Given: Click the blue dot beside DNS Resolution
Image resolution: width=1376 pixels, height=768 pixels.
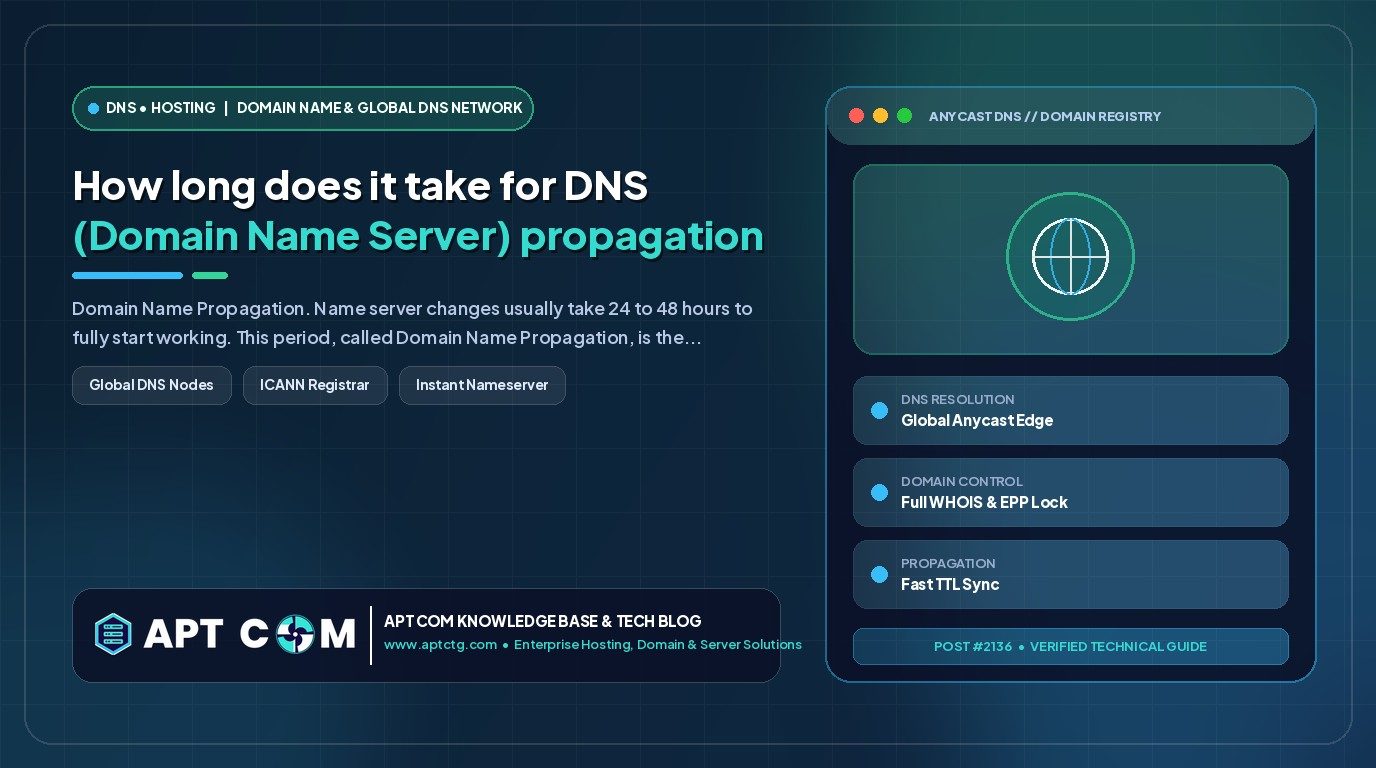Looking at the screenshot, I should pyautogui.click(x=879, y=410).
